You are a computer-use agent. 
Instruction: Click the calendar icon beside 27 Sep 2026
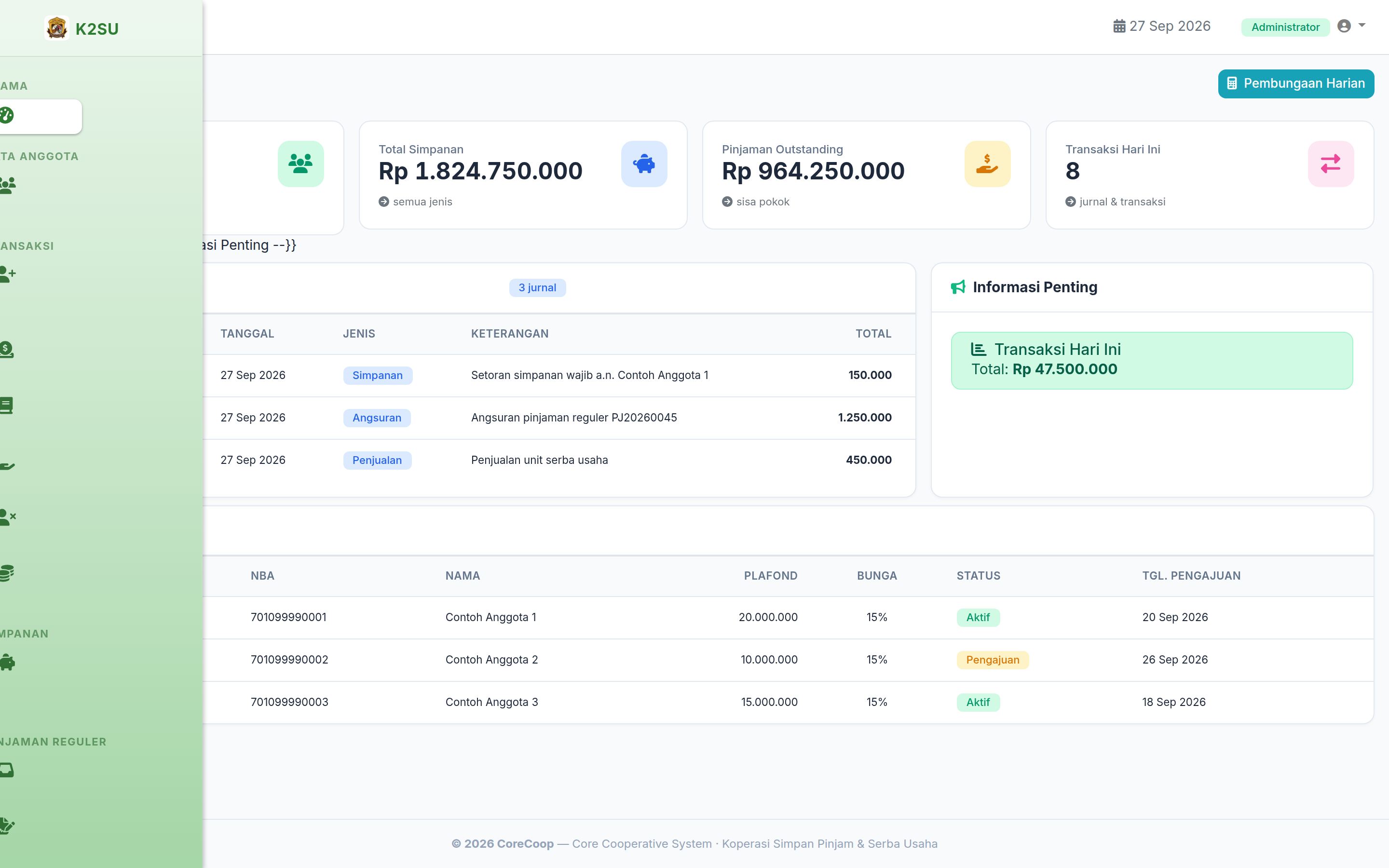(1119, 27)
